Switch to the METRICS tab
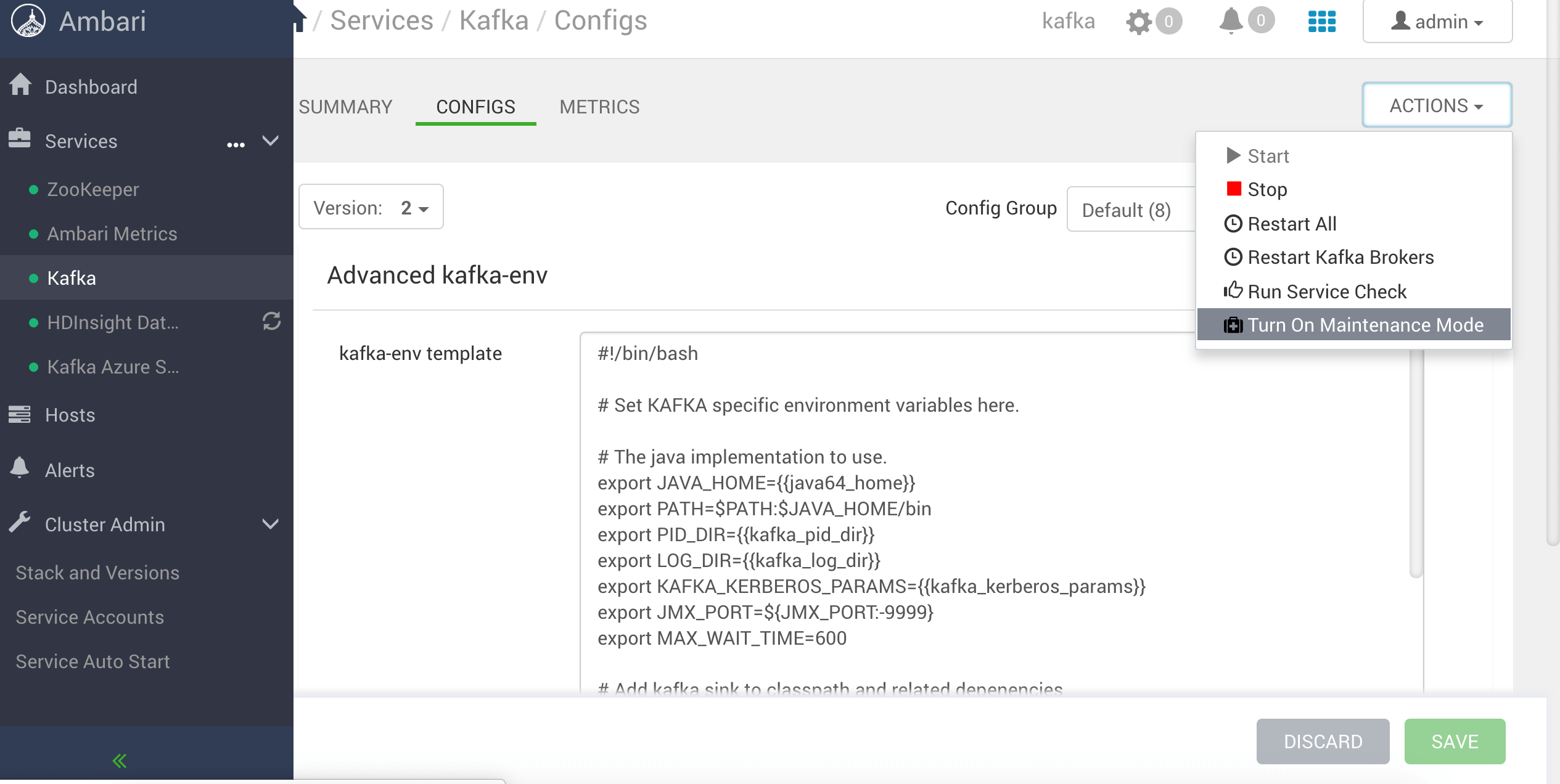This screenshot has width=1560, height=784. tap(599, 107)
